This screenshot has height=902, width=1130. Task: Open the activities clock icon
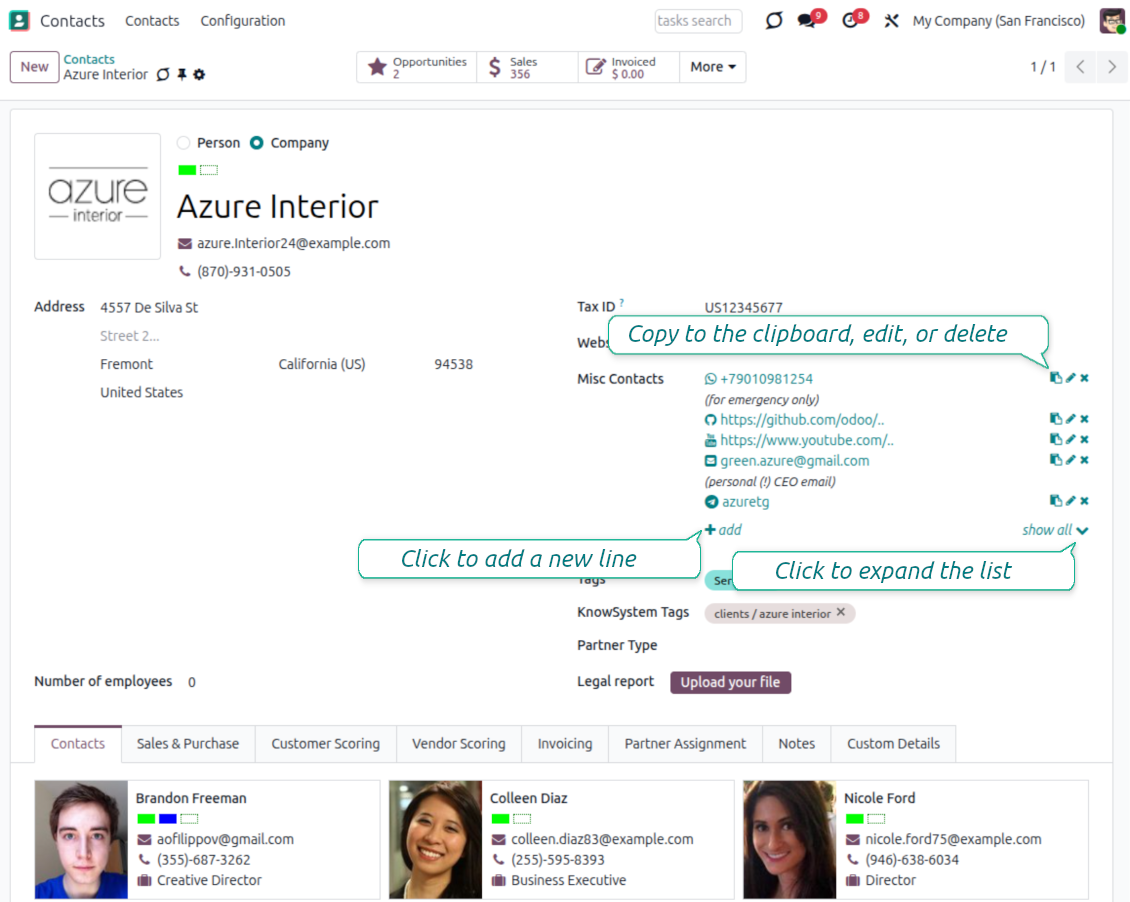850,21
